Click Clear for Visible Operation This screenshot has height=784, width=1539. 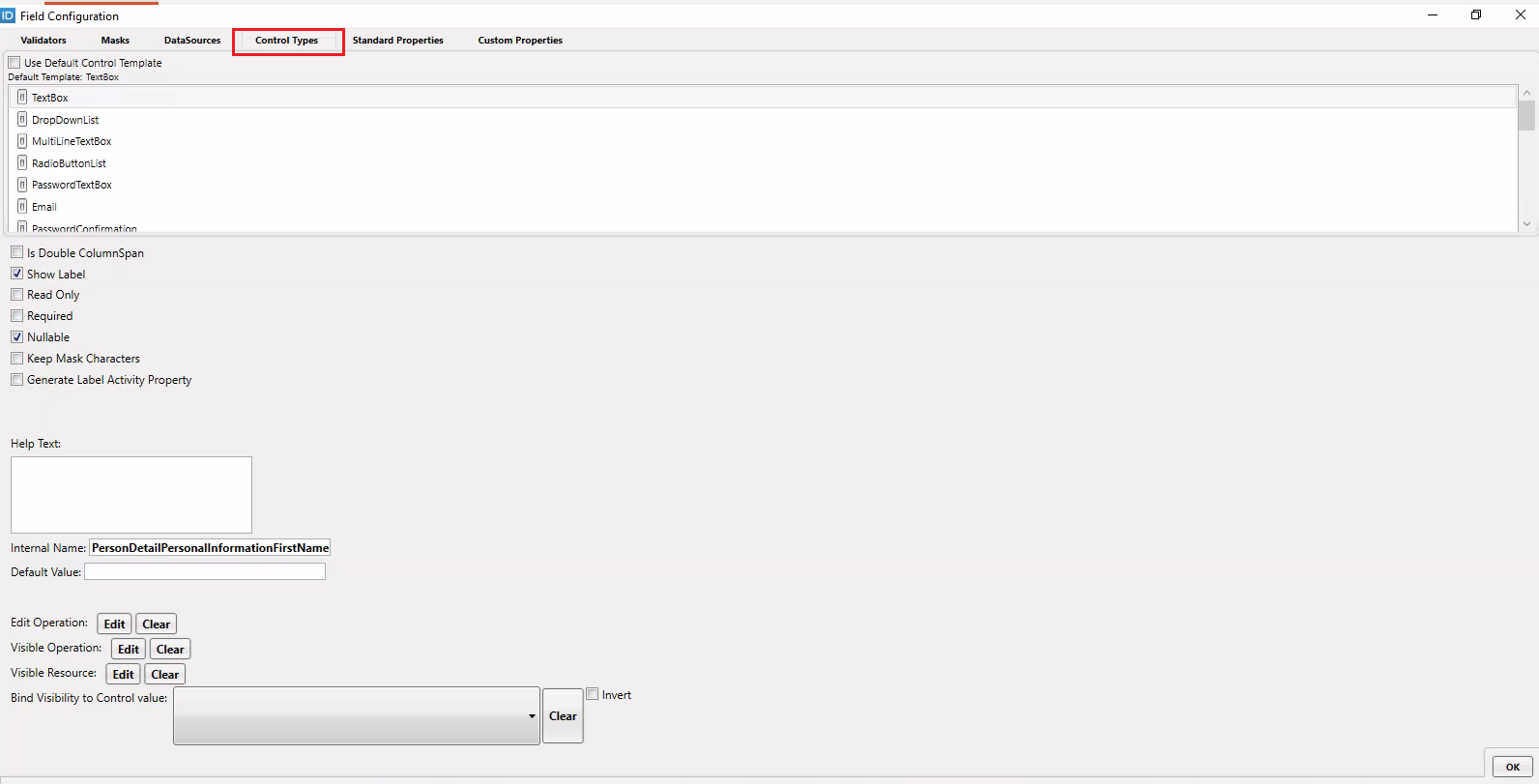pyautogui.click(x=170, y=650)
